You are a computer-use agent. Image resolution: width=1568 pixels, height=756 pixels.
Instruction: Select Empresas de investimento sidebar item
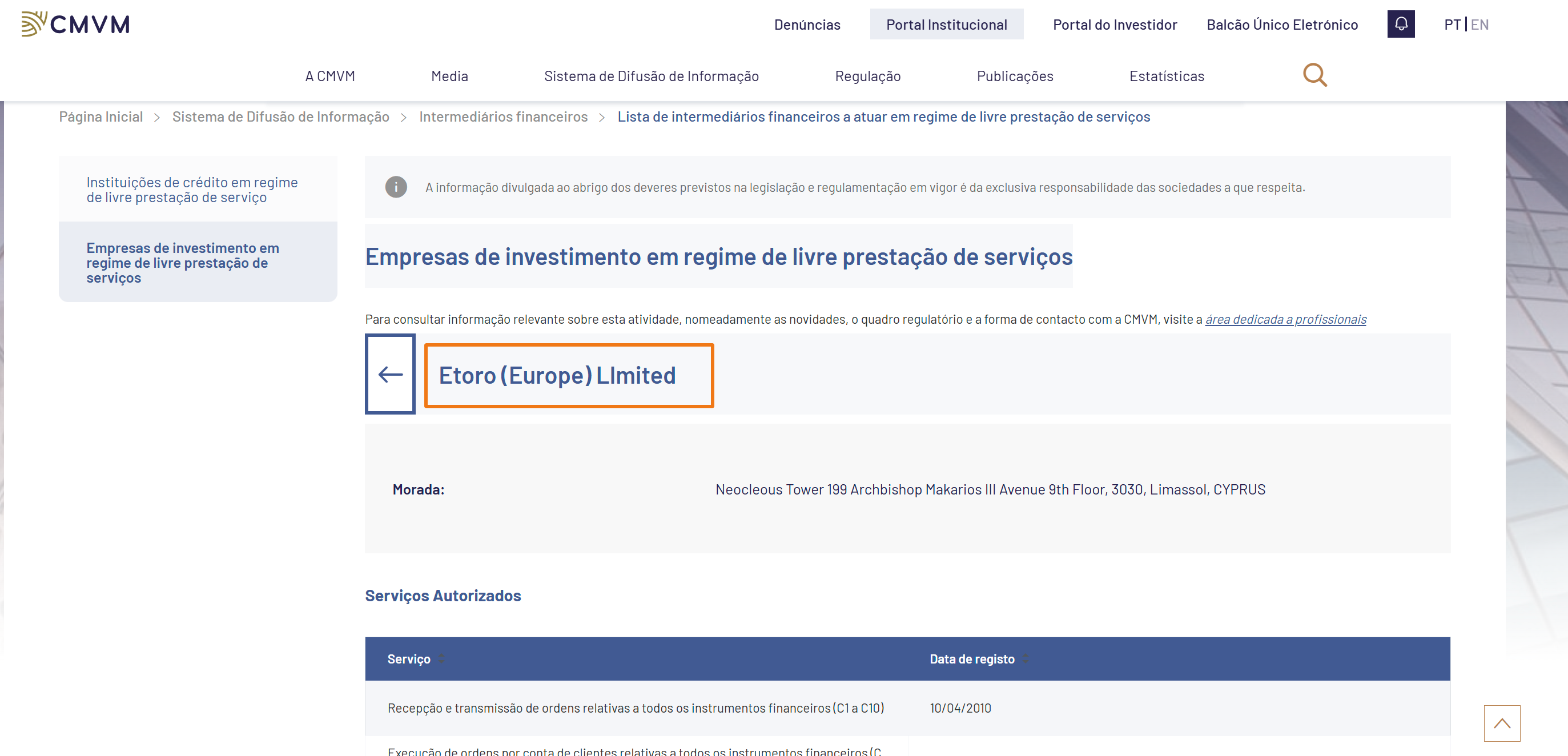point(198,262)
